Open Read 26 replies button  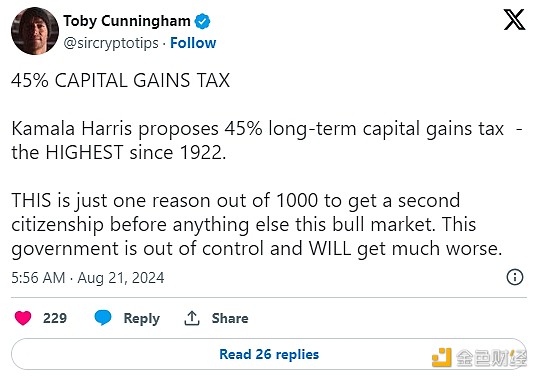tap(269, 354)
